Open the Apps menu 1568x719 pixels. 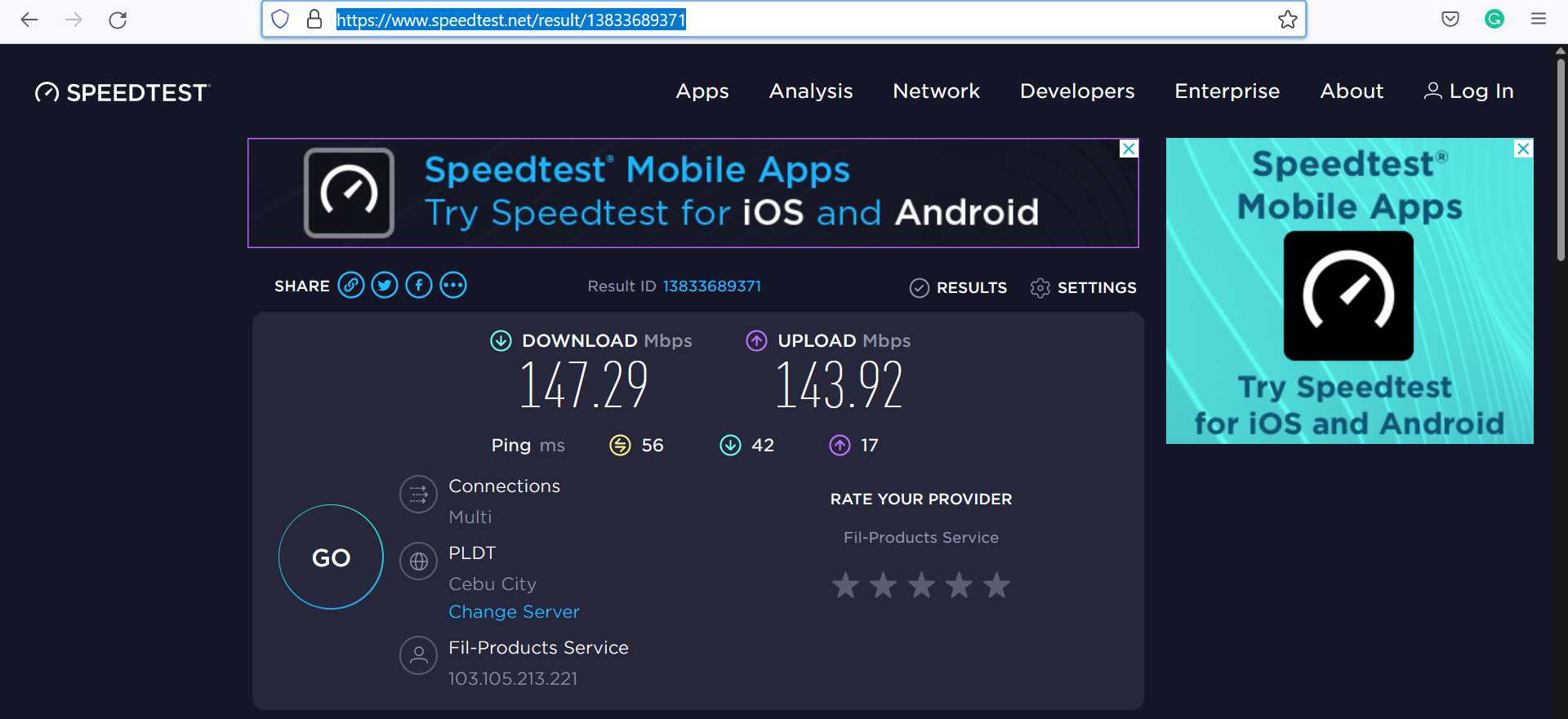coord(702,91)
